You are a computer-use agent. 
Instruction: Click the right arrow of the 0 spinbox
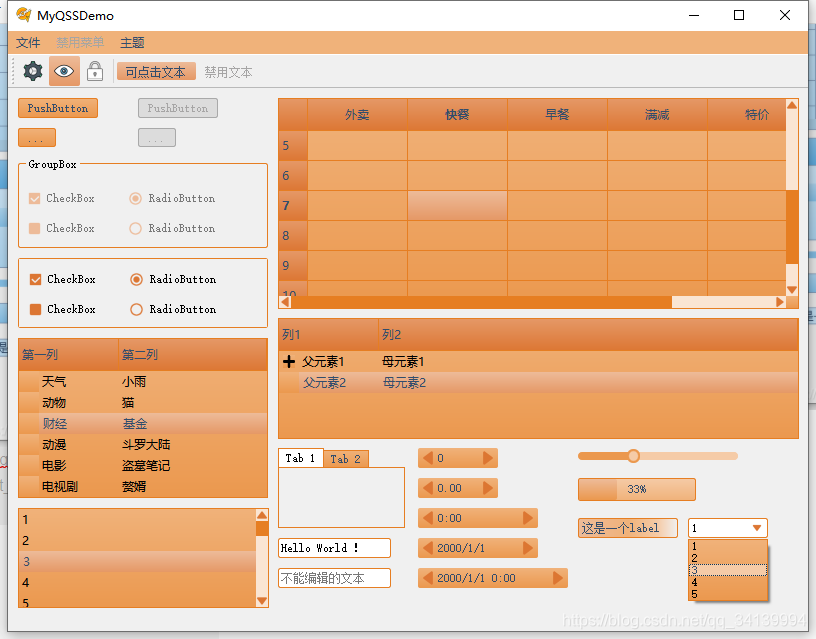pos(488,458)
